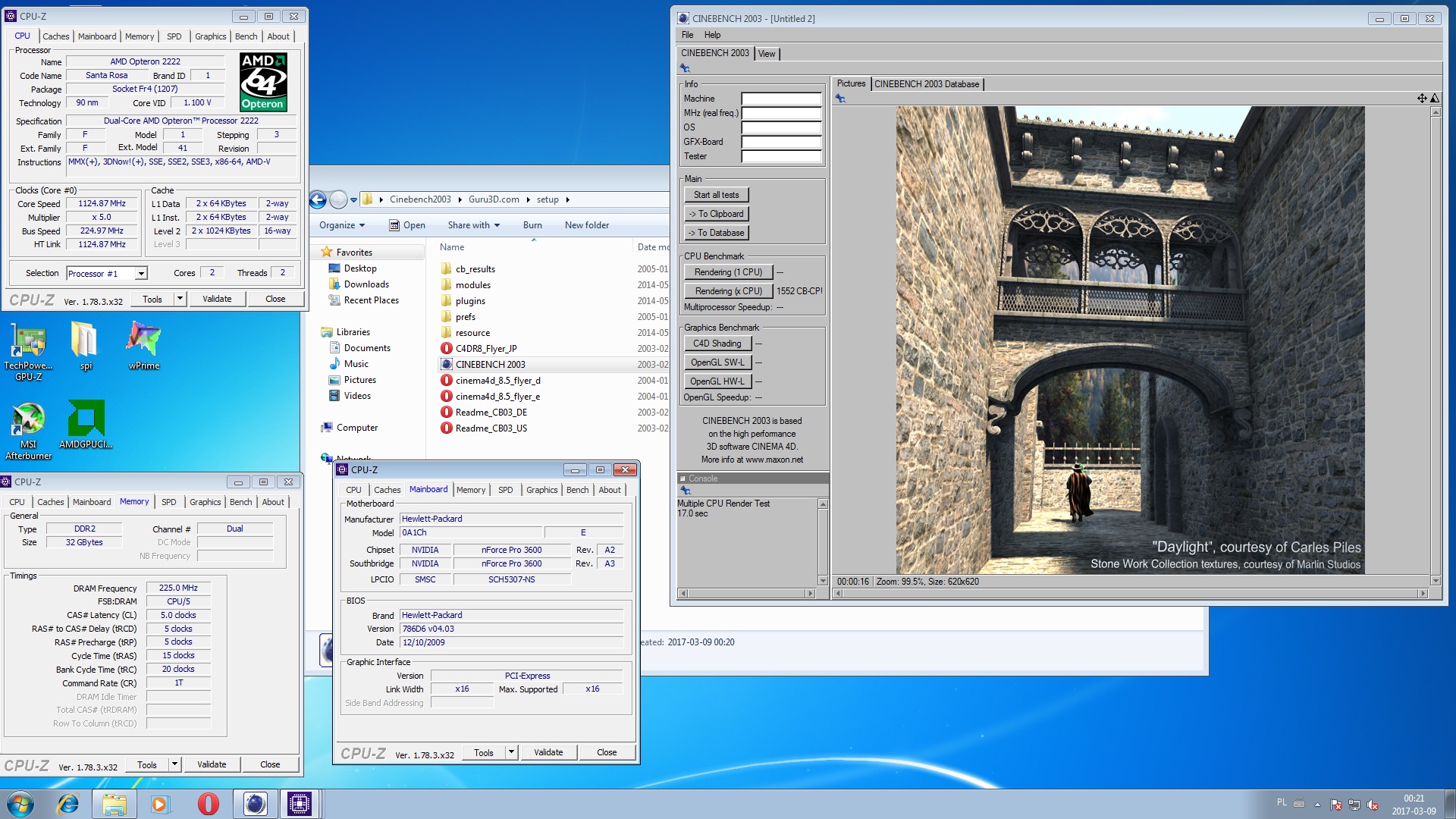The image size is (1456, 819).
Task: Click the Windows Start orb
Action: pos(20,804)
